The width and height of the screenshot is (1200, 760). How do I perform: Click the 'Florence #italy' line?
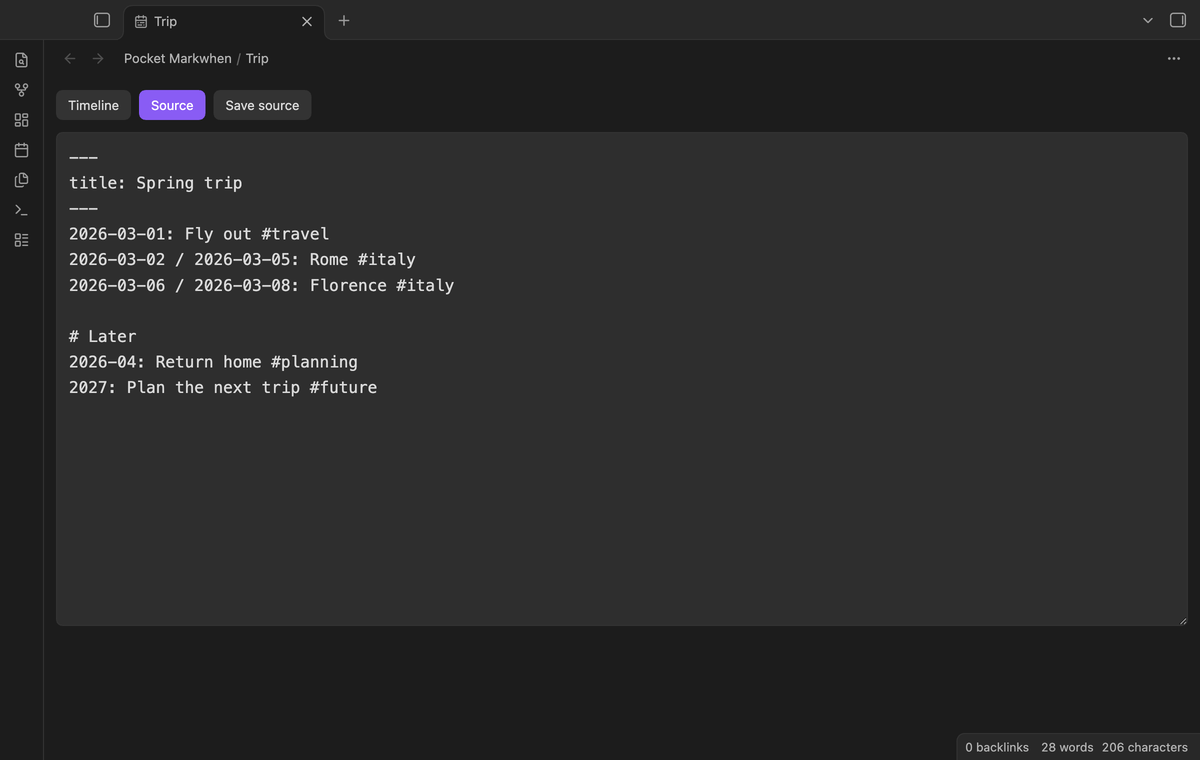click(262, 286)
